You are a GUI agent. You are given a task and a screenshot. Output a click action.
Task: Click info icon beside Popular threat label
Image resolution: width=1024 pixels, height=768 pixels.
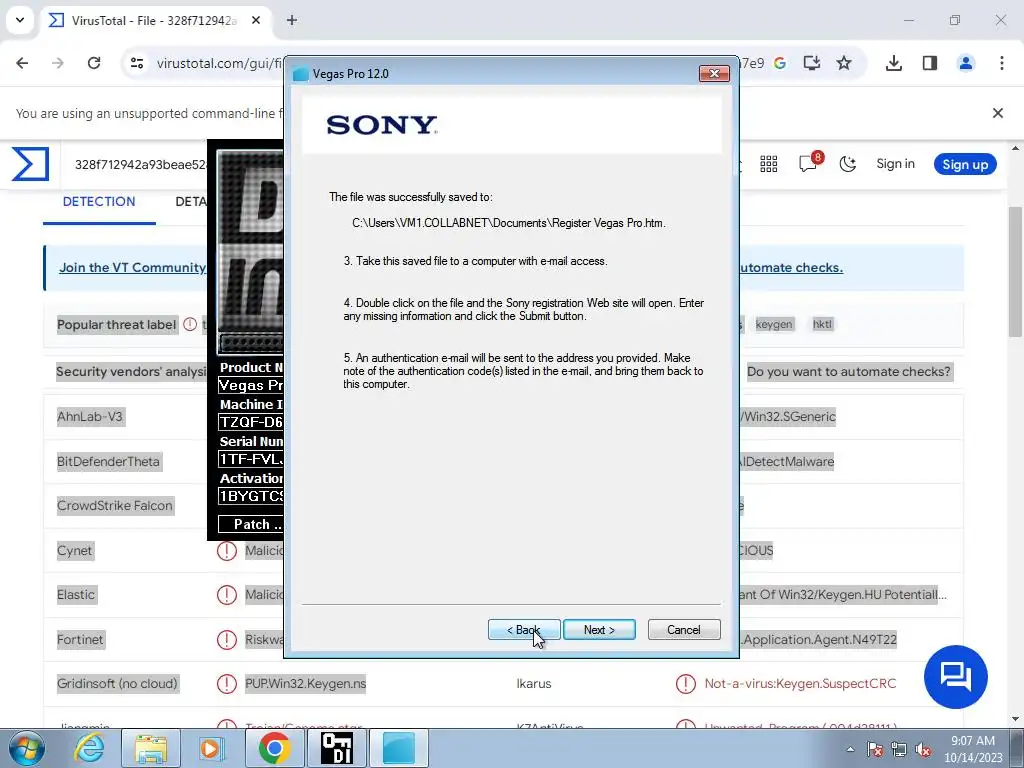[x=190, y=324]
